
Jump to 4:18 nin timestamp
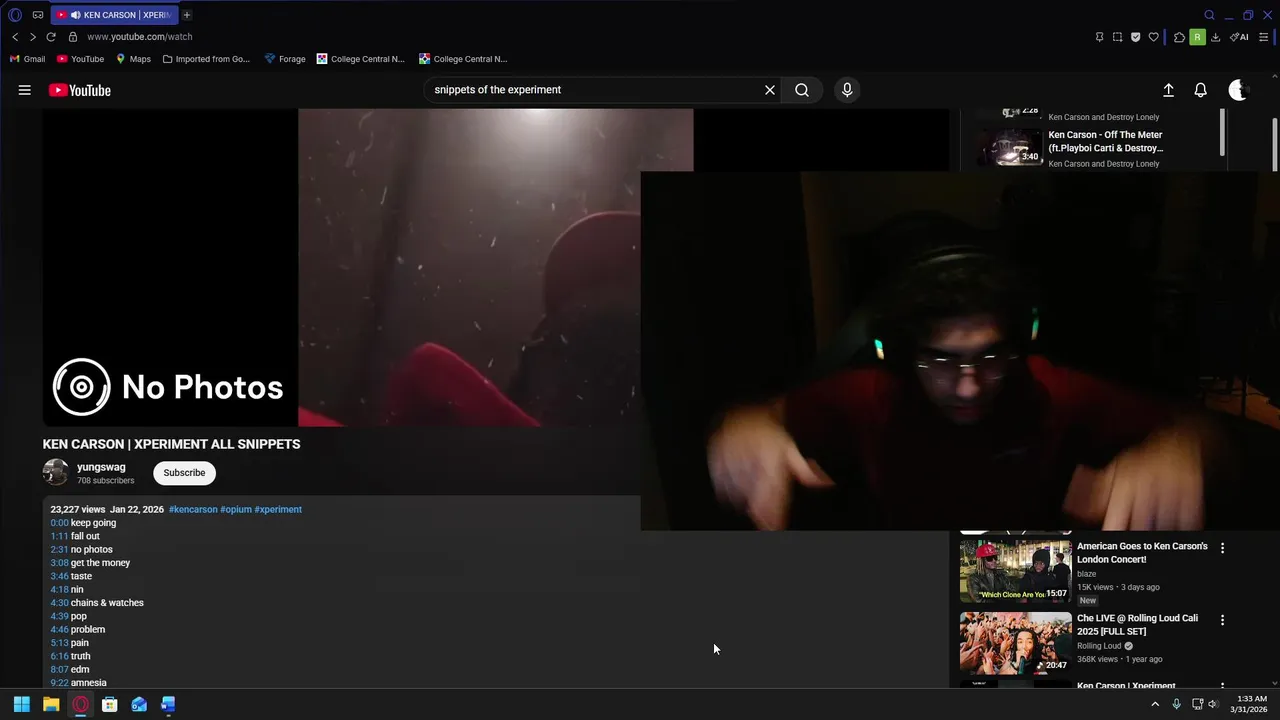point(60,590)
